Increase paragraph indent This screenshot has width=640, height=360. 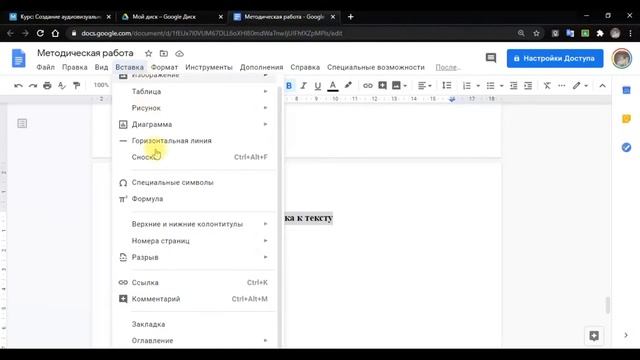click(x=528, y=86)
